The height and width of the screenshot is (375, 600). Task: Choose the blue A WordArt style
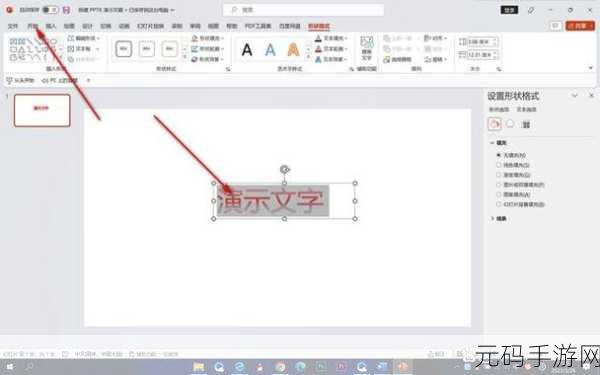(270, 50)
